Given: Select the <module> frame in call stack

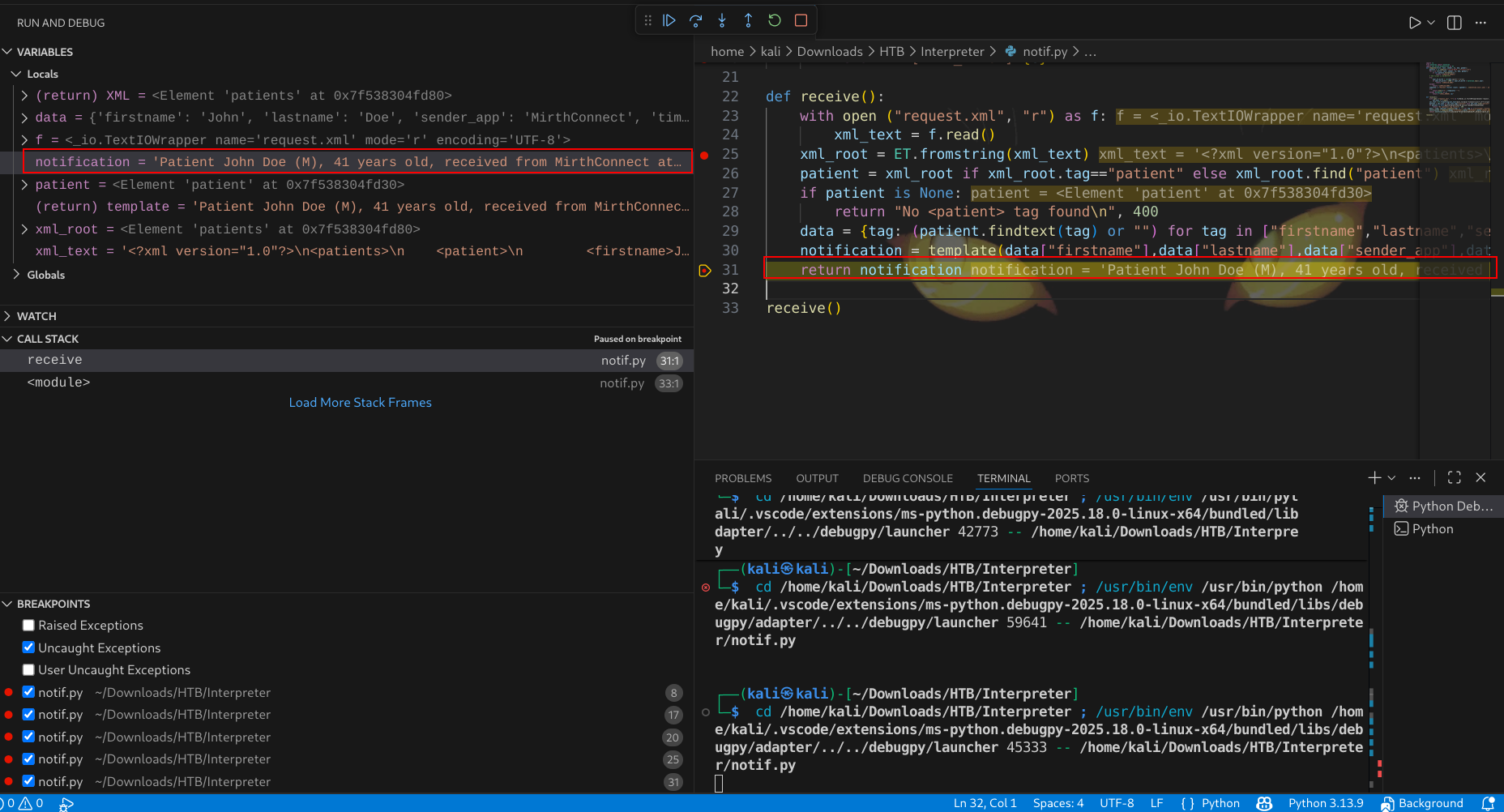Looking at the screenshot, I should click(x=58, y=382).
